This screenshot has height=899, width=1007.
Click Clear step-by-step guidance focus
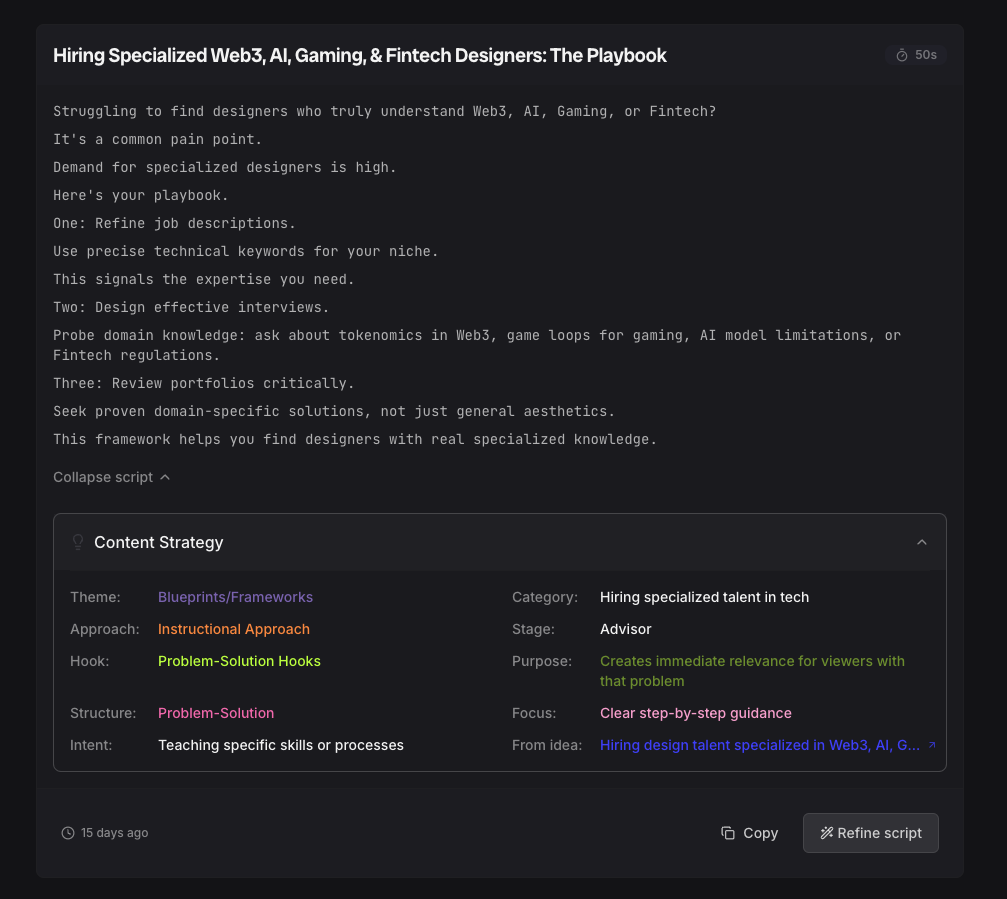[x=696, y=713]
